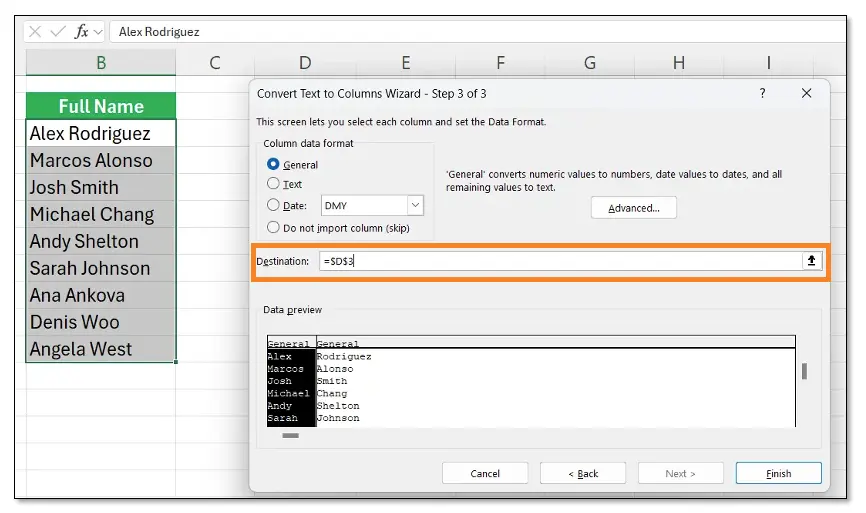Select the General data format radio
Viewport: 866px width, 513px height.
click(273, 164)
